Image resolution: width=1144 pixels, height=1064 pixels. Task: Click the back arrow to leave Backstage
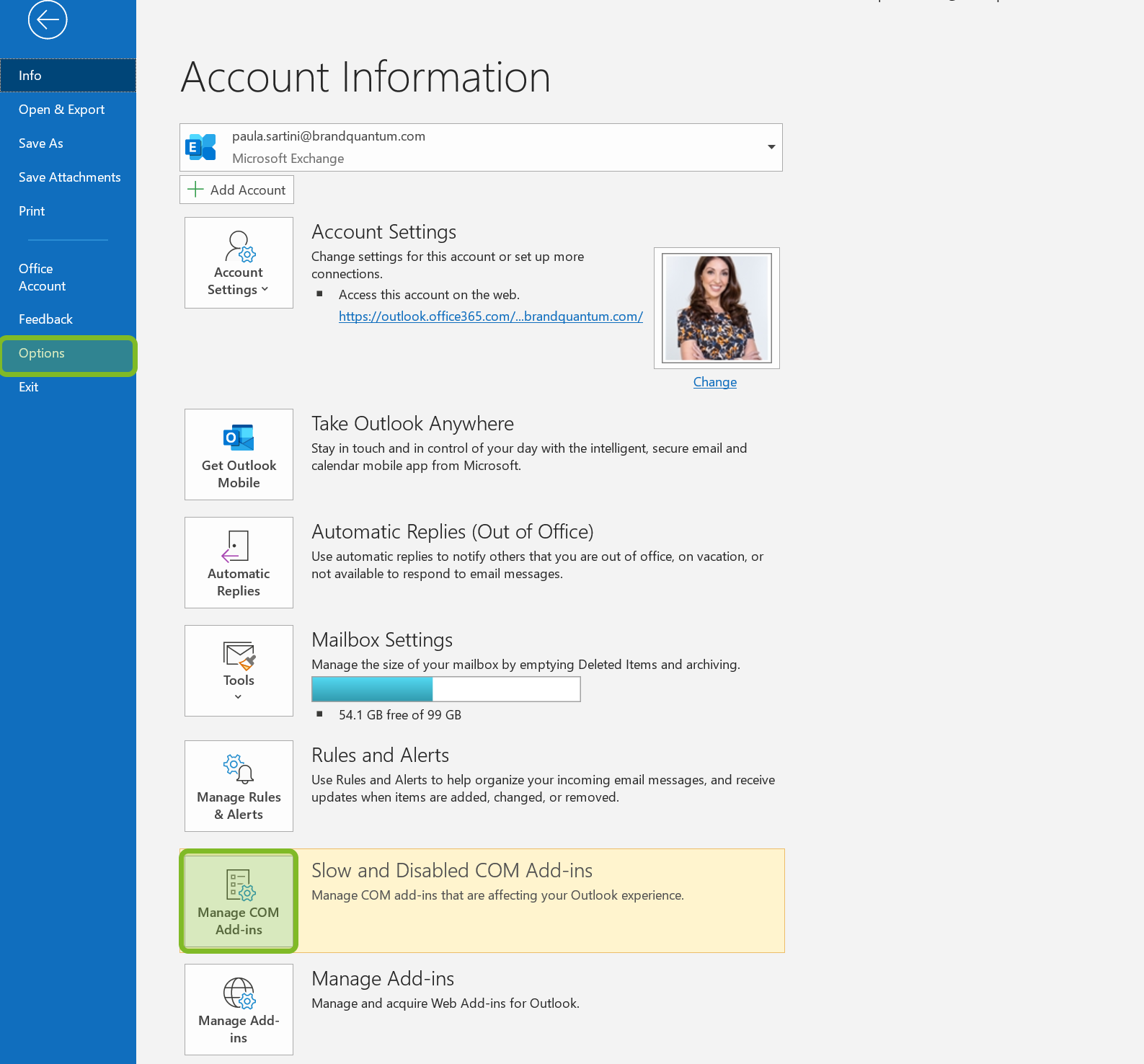click(48, 19)
